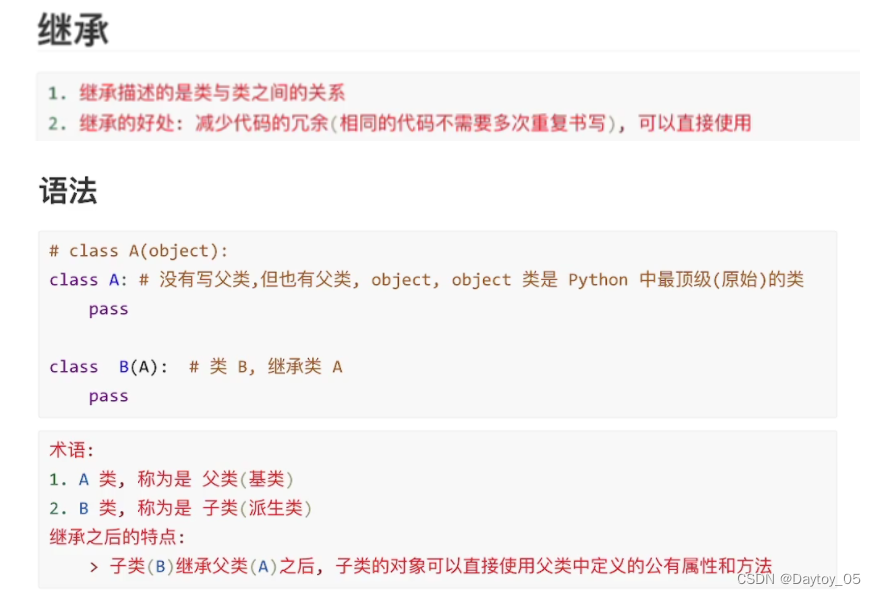Click the 继承之后的特点: label
Image resolution: width=876 pixels, height=596 pixels.
117,537
